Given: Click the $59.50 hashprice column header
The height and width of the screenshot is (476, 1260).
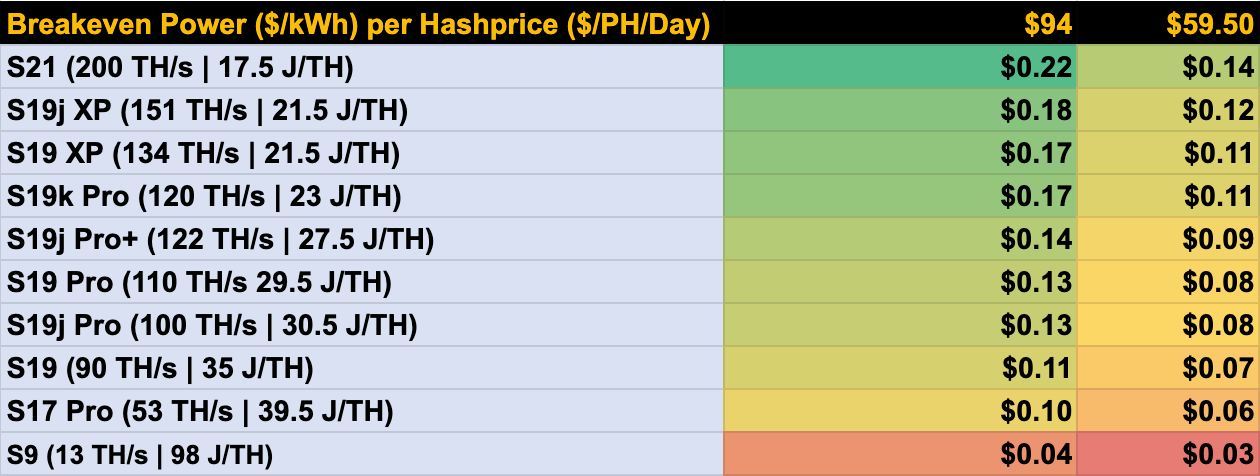Looking at the screenshot, I should 1168,23.
